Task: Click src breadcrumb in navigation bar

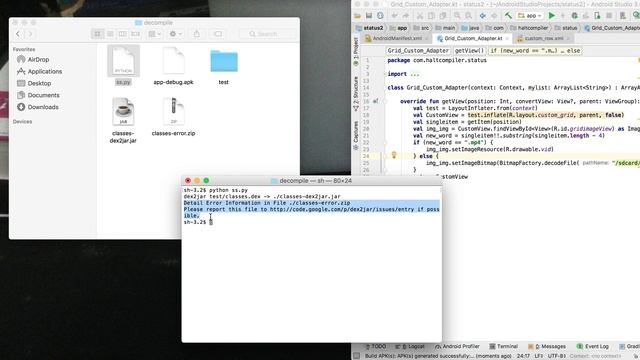Action: point(421,28)
